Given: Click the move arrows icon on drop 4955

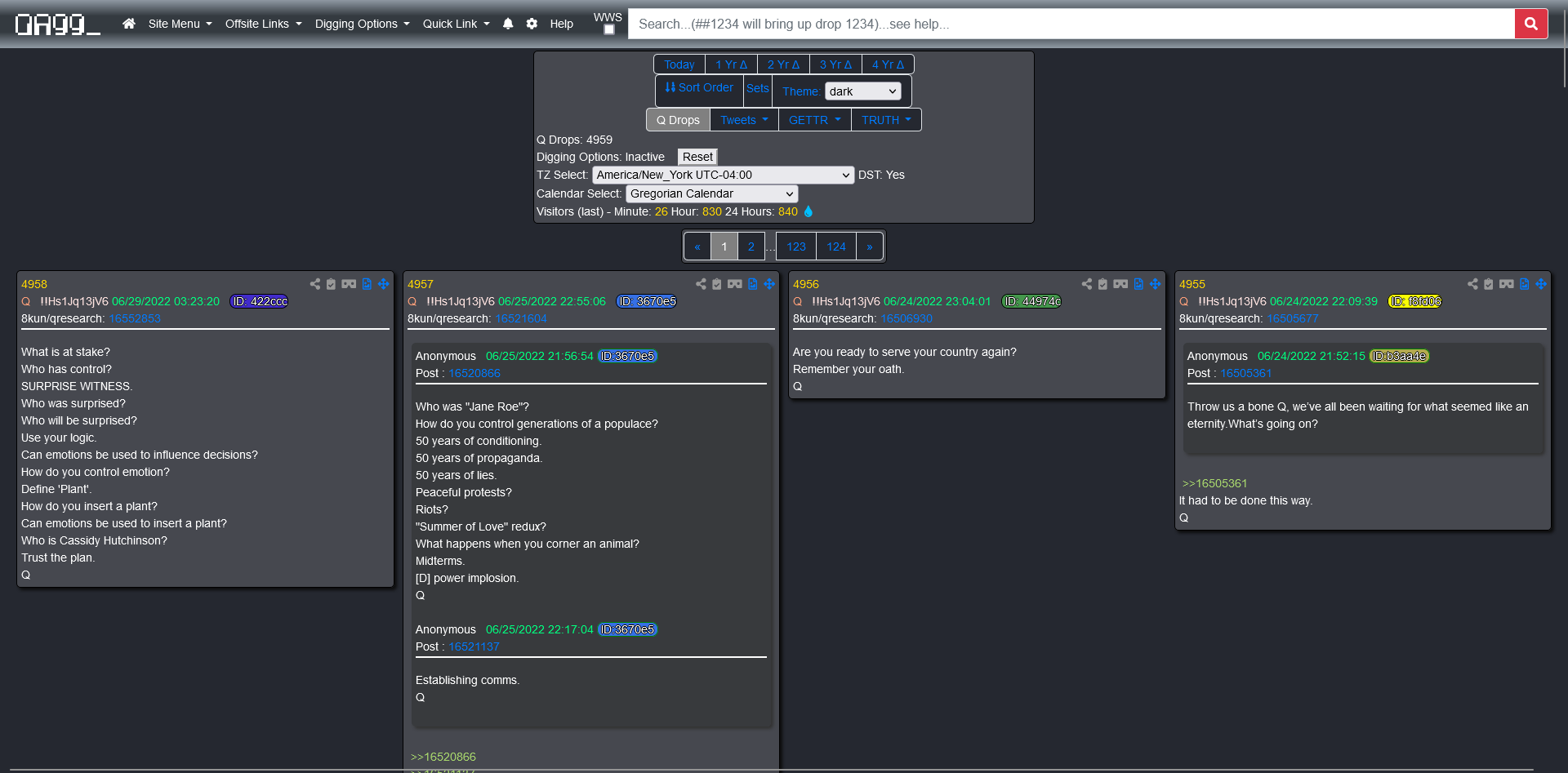Looking at the screenshot, I should tap(1541, 284).
